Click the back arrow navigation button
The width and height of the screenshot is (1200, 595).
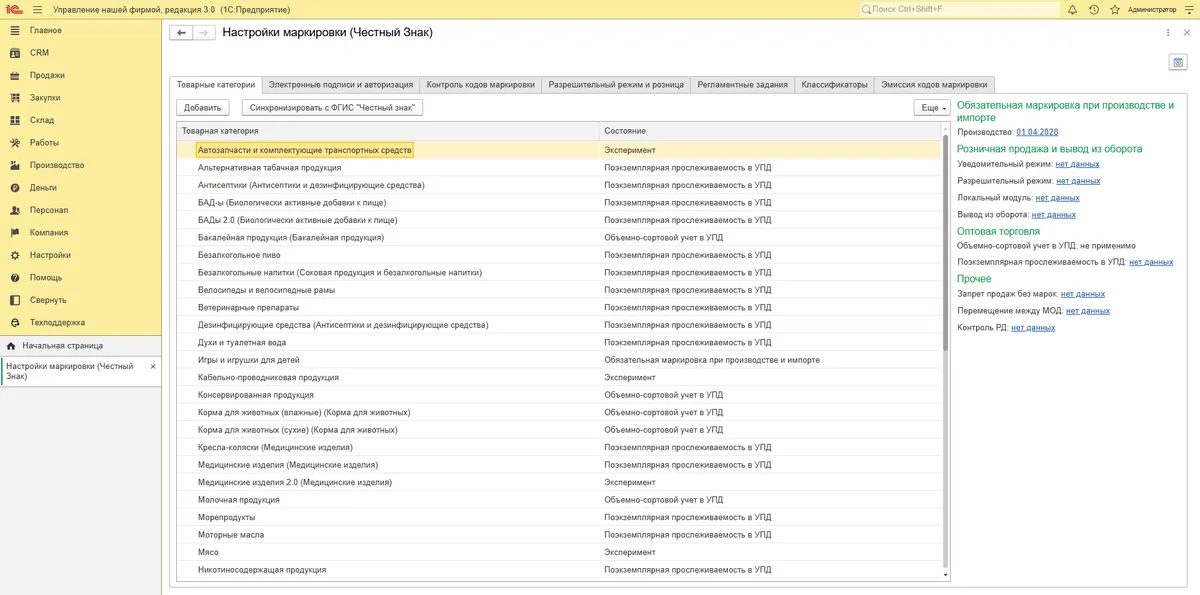(182, 33)
